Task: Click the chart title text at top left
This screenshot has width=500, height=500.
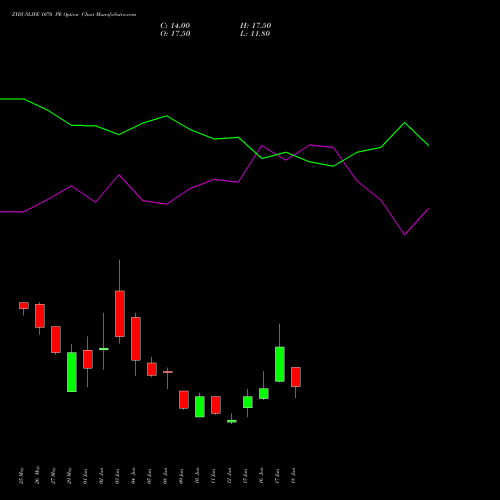Action: pyautogui.click(x=74, y=15)
